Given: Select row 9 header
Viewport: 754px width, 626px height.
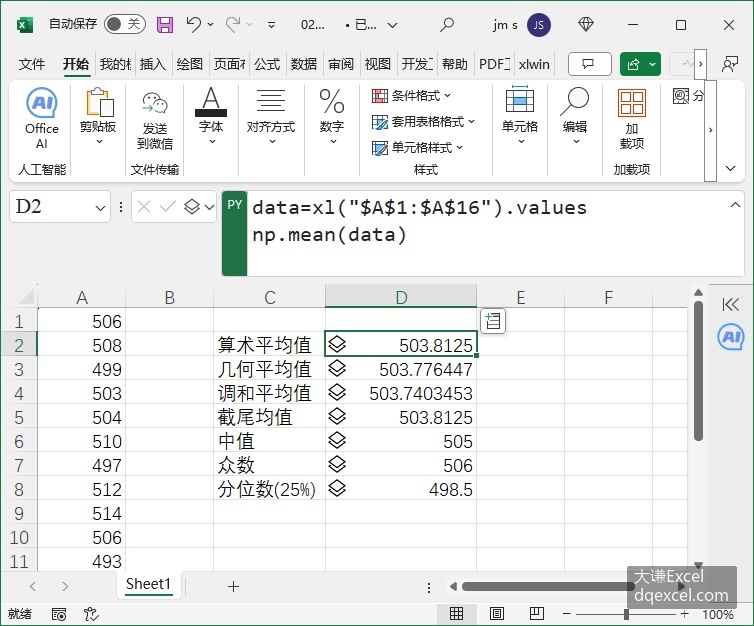Looking at the screenshot, I should (x=19, y=513).
